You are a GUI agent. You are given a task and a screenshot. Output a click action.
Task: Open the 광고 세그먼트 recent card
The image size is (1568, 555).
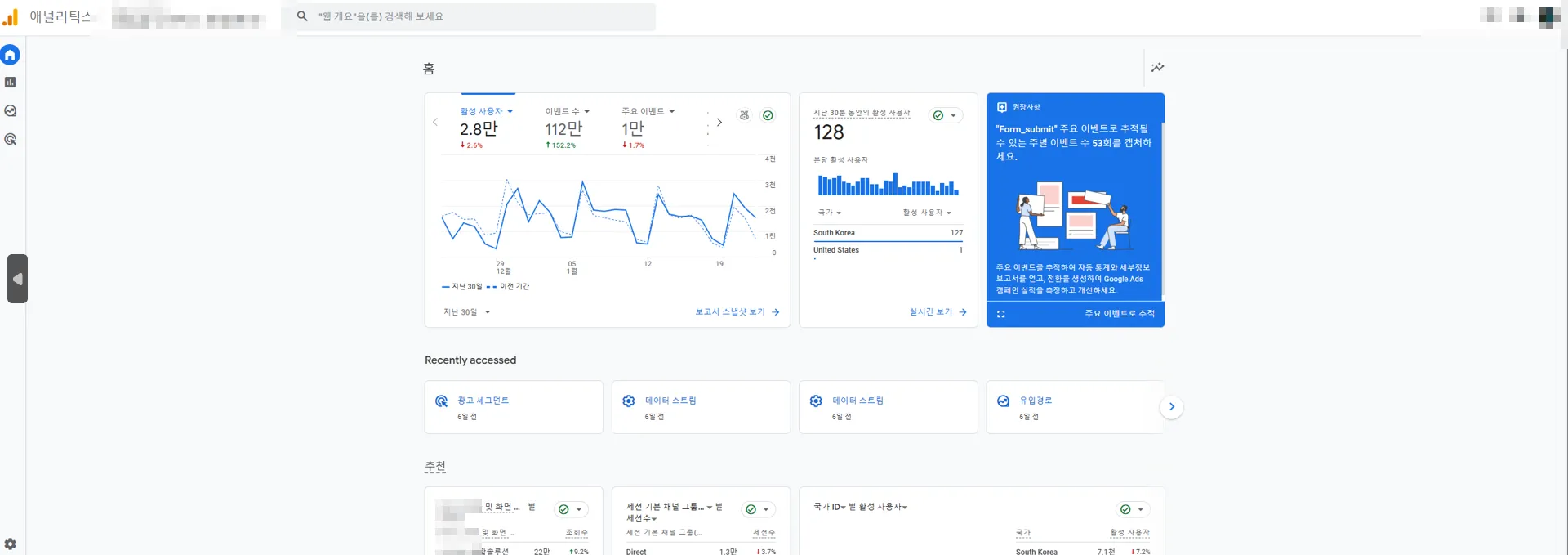514,407
